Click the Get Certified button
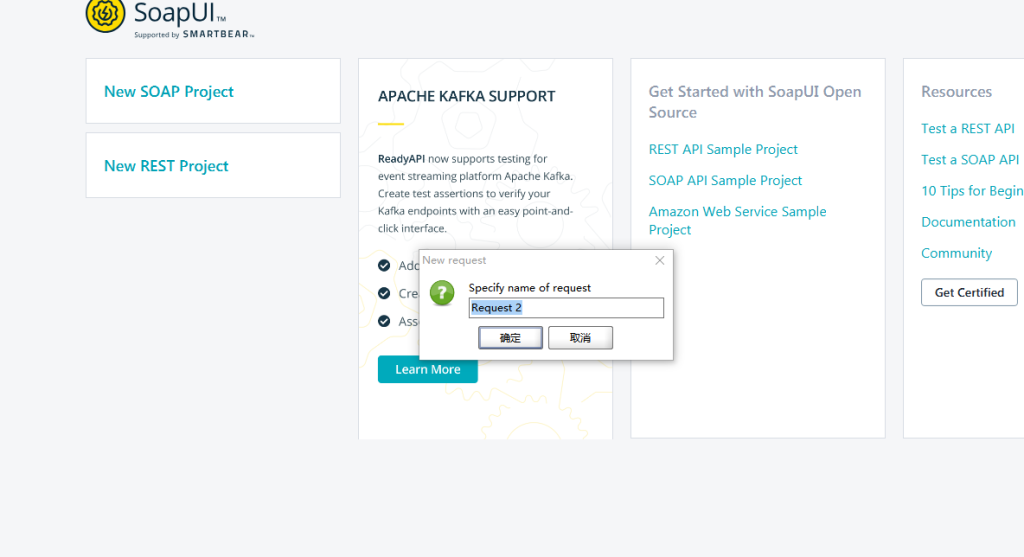1024x557 pixels. (x=968, y=293)
